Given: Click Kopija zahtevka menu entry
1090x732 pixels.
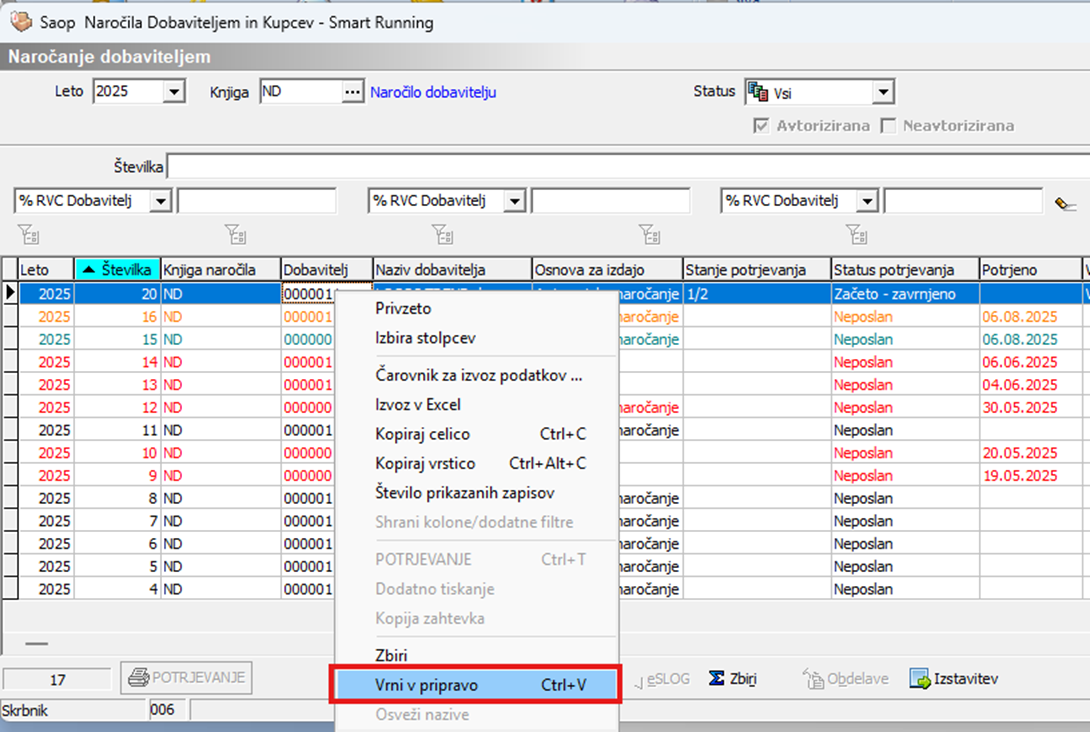Looking at the screenshot, I should tap(476, 619).
